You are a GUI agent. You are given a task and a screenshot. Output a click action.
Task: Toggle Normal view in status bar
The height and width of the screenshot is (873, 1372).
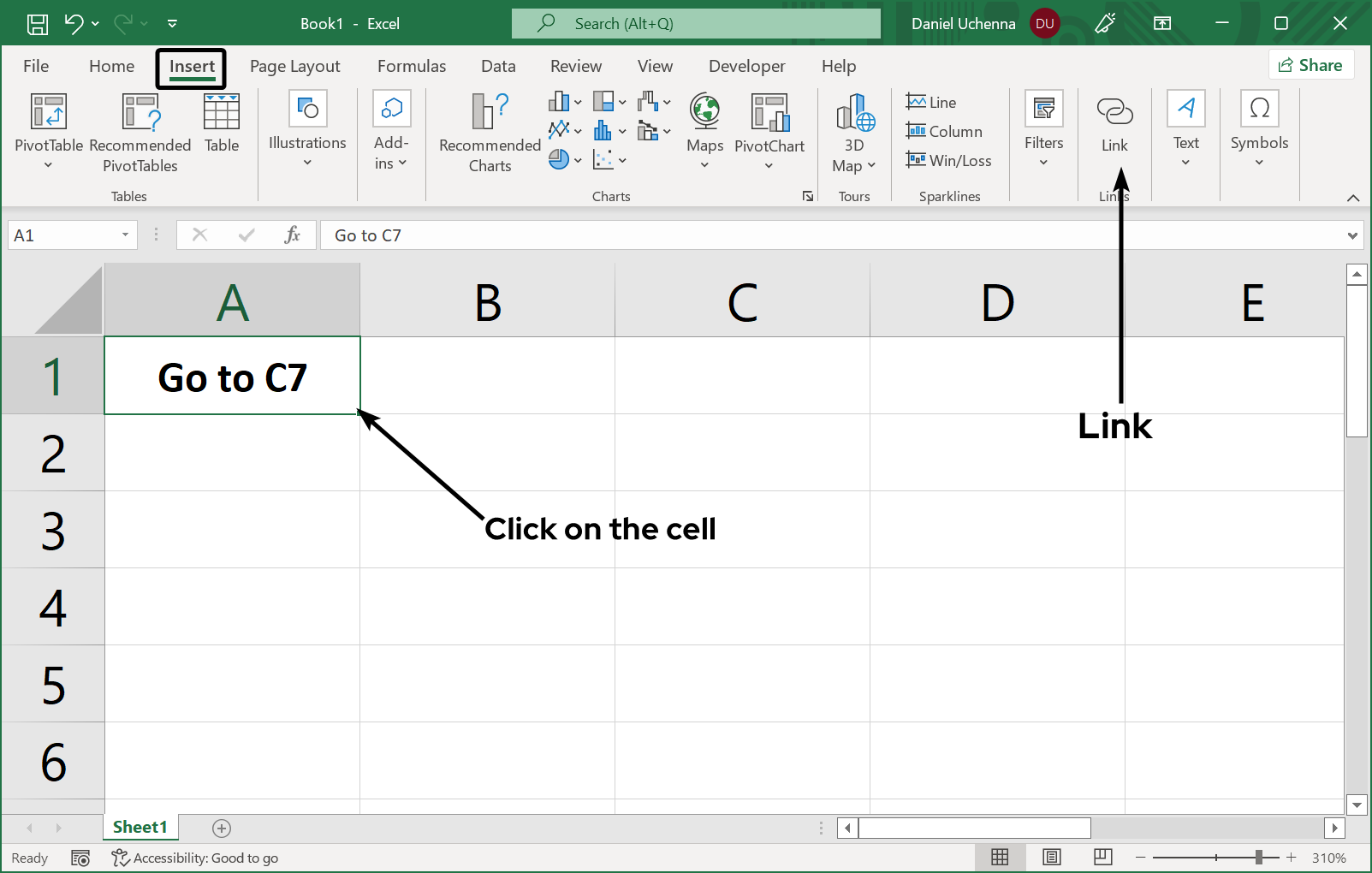point(1000,857)
